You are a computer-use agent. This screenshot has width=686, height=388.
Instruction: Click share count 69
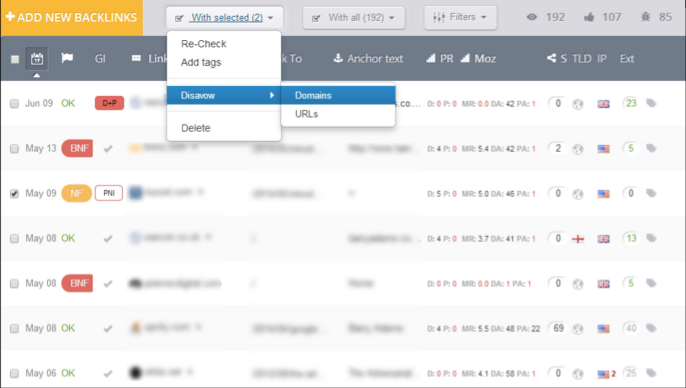[x=558, y=328]
